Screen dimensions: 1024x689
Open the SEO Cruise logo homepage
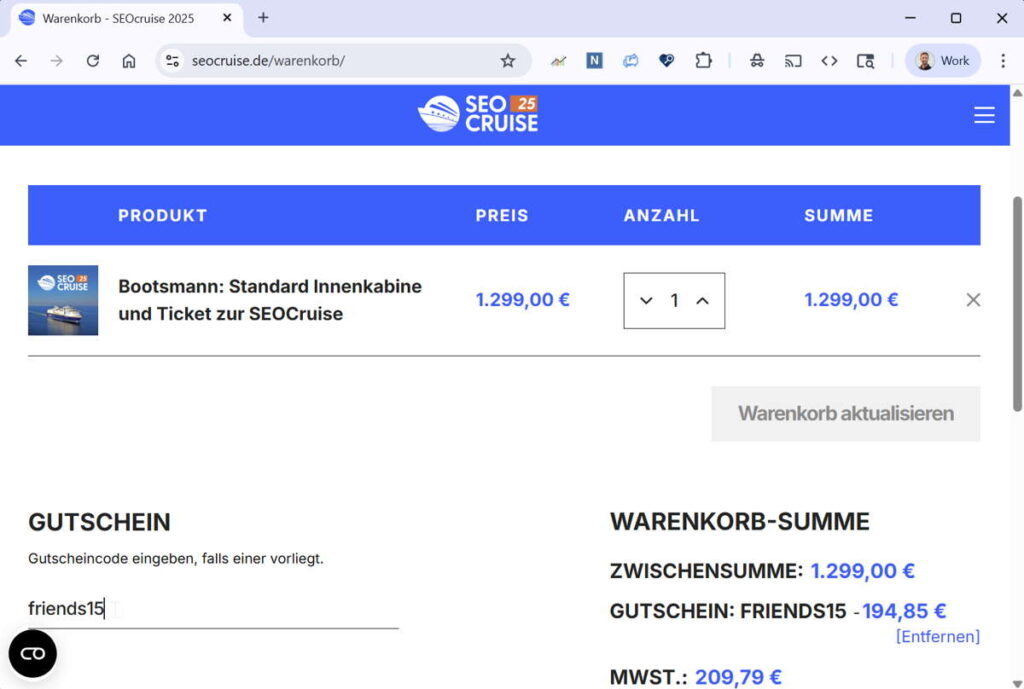[x=478, y=114]
